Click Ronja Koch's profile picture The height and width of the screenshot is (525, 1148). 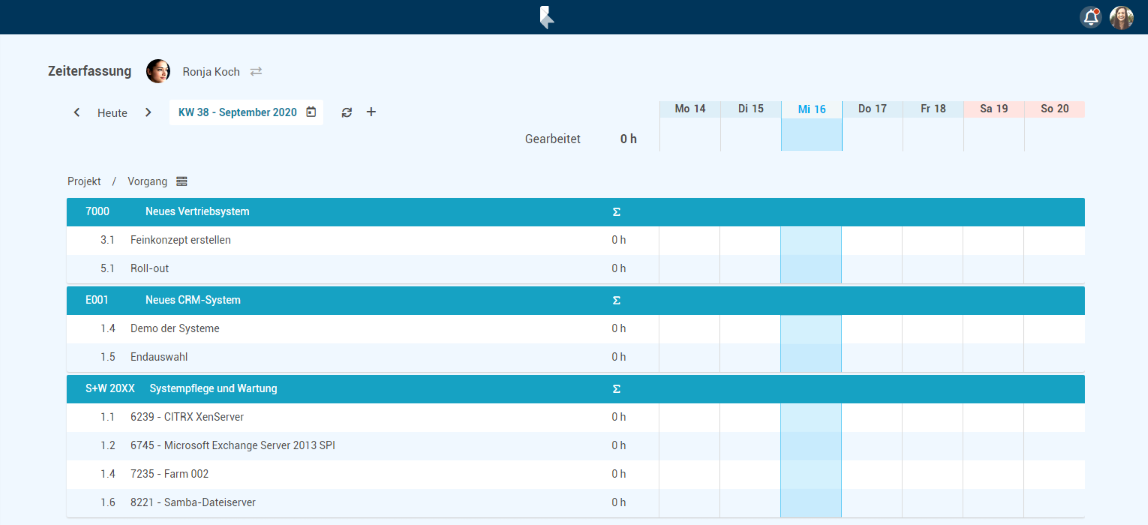coord(158,71)
